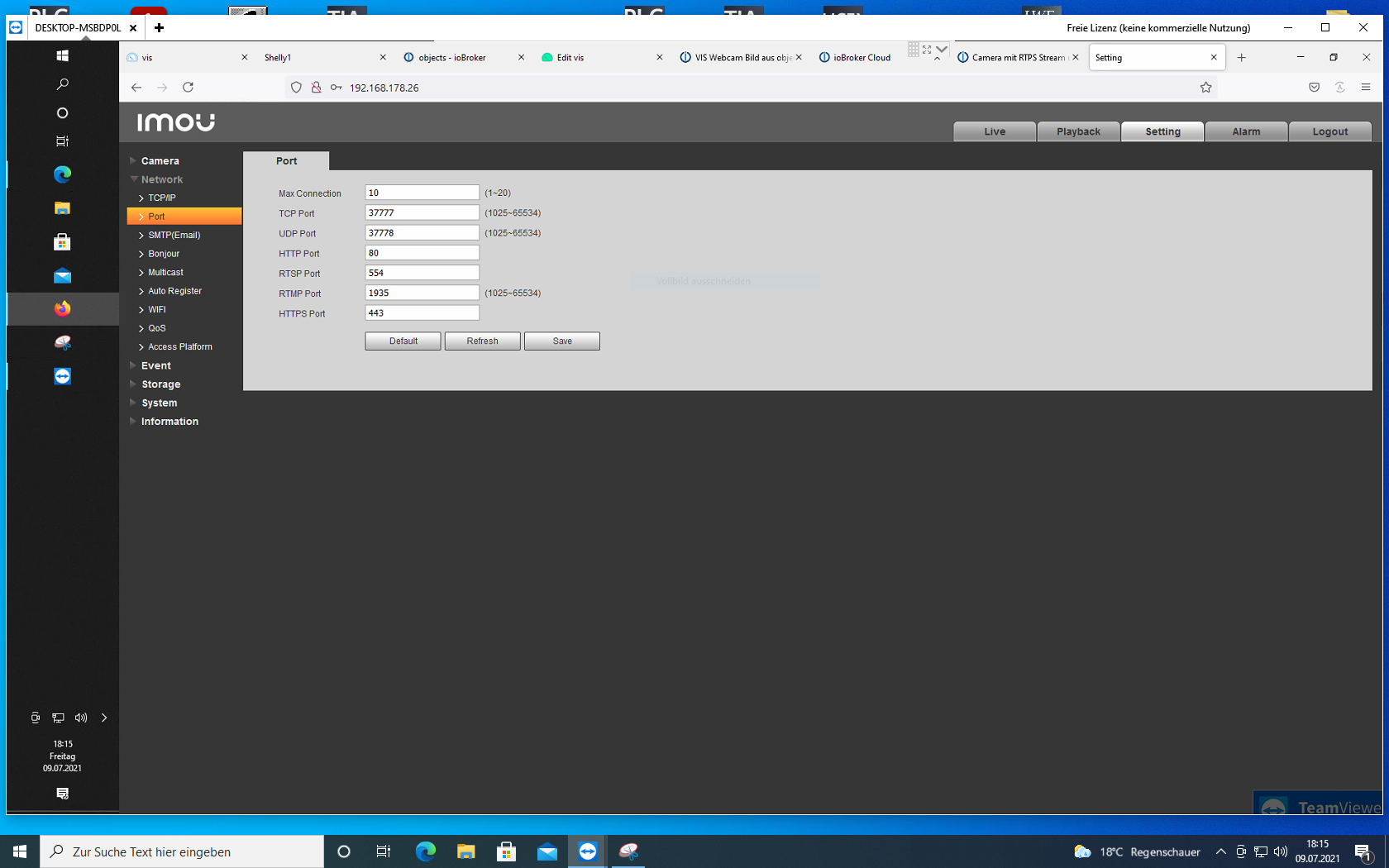Viewport: 1389px width, 868px height.
Task: Show hidden tray icons chevron
Action: click(1220, 851)
